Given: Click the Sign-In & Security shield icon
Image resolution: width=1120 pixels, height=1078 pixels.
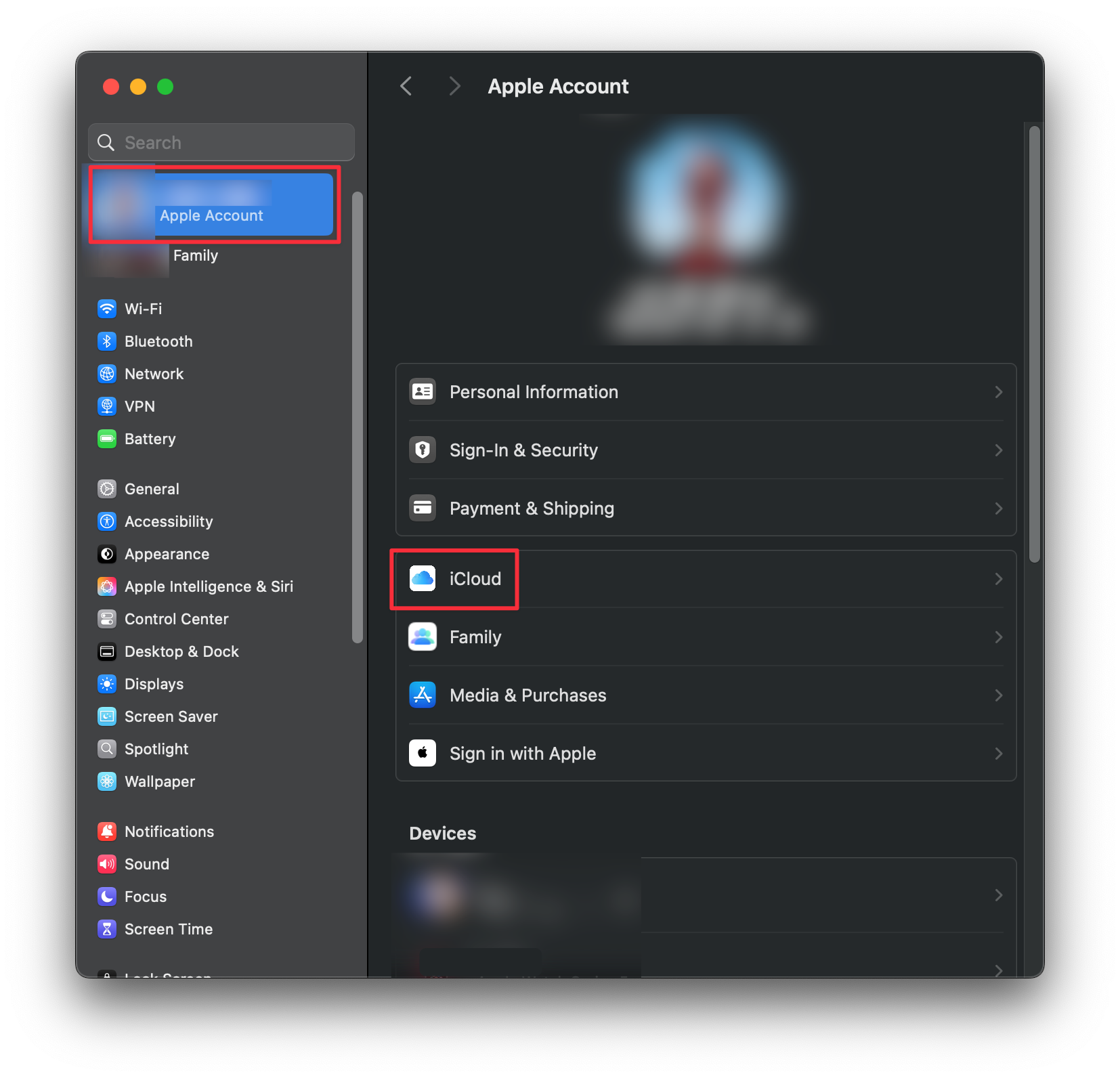Looking at the screenshot, I should click(x=423, y=450).
